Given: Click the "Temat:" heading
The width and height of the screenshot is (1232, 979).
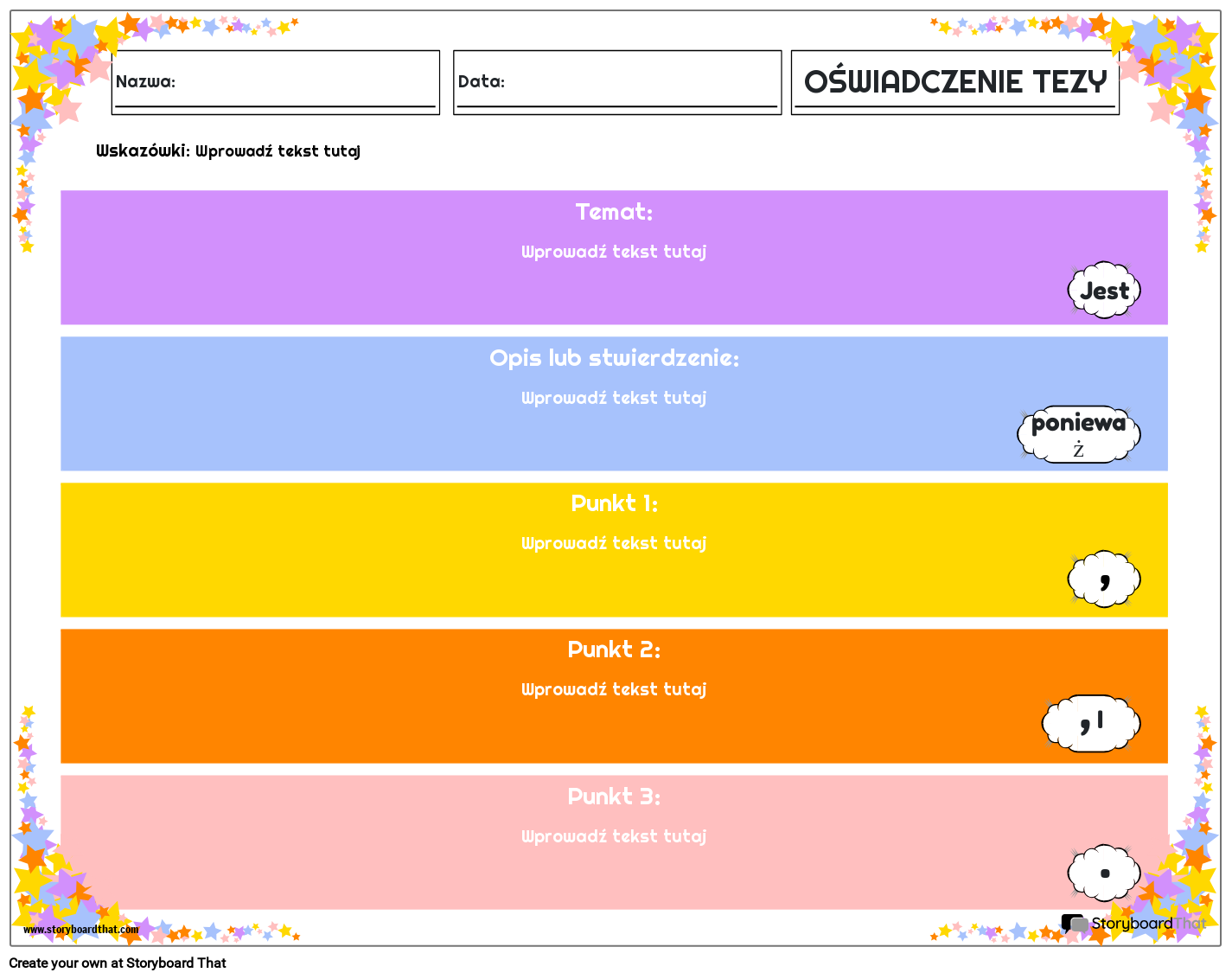Looking at the screenshot, I should tap(614, 212).
